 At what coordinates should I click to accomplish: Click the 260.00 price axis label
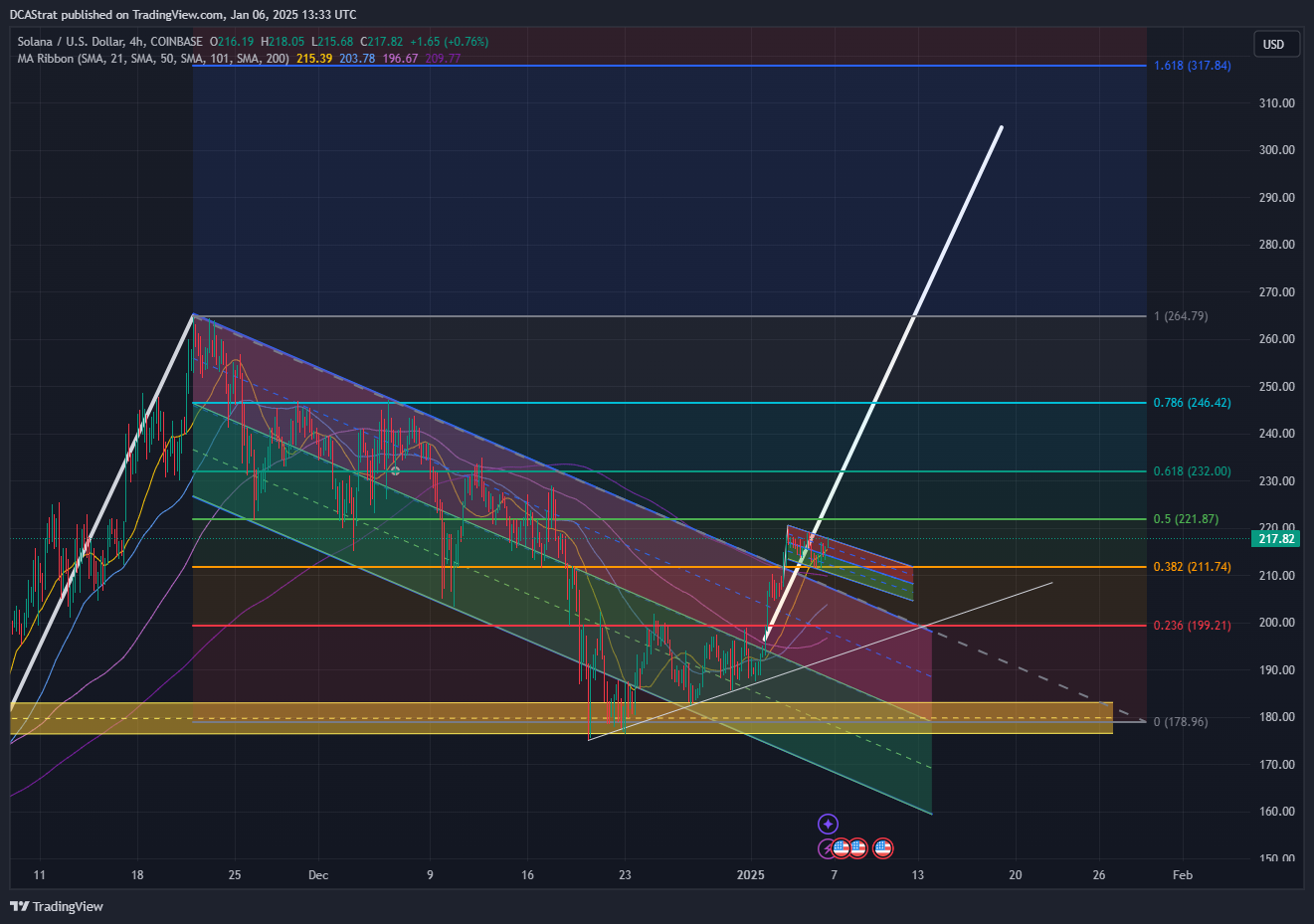point(1276,339)
